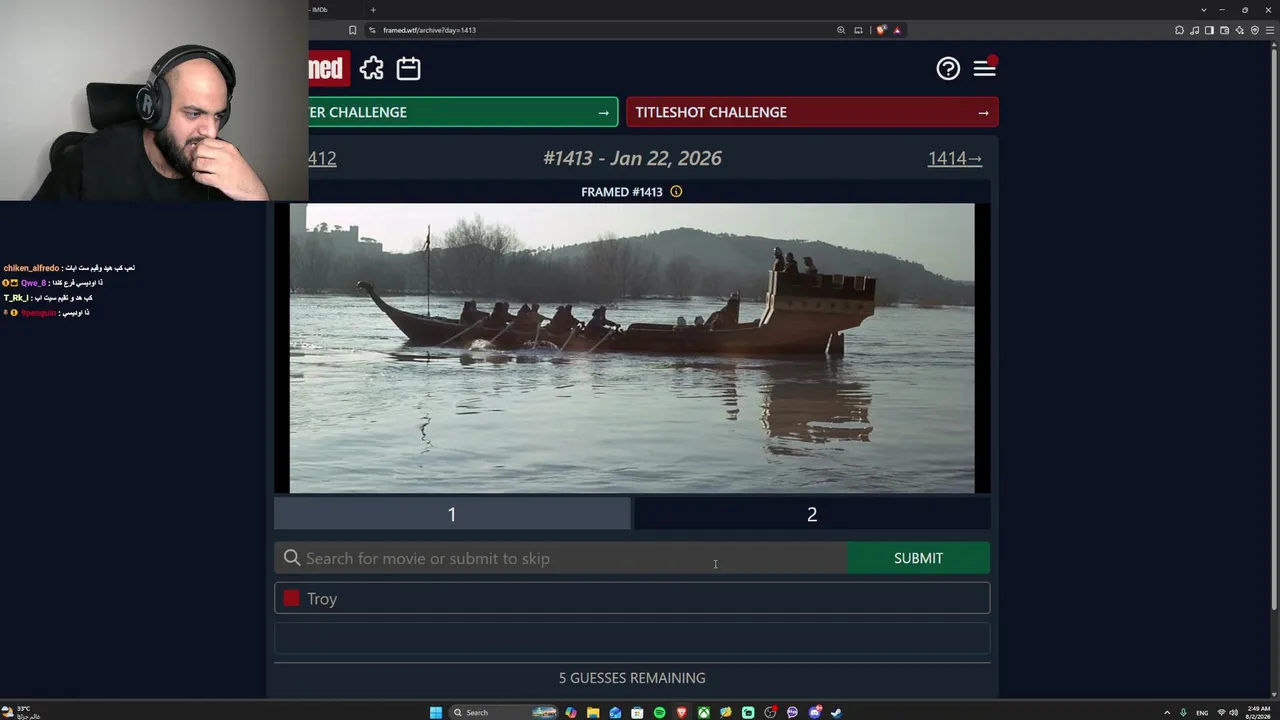The width and height of the screenshot is (1280, 720).
Task: Open the hamburger menu with red dot
Action: pos(985,67)
